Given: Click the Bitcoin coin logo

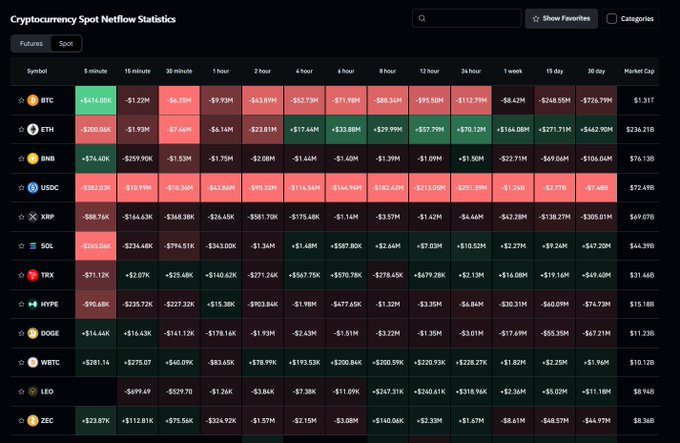Looking at the screenshot, I should point(33,100).
